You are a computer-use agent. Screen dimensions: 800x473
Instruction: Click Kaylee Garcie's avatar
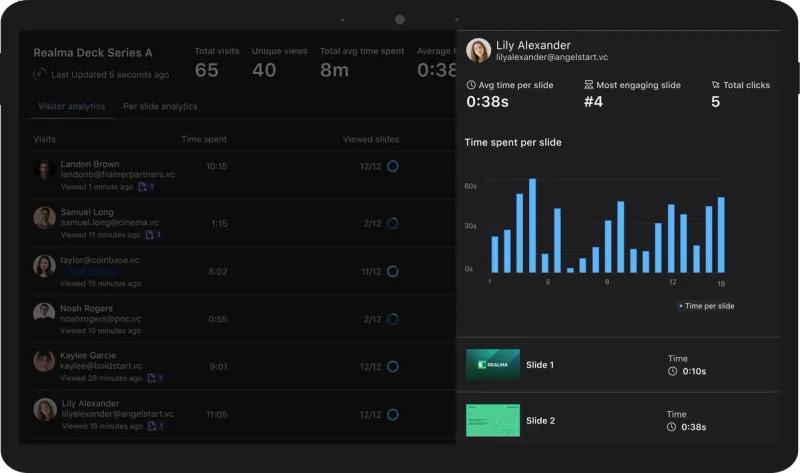pos(44,361)
